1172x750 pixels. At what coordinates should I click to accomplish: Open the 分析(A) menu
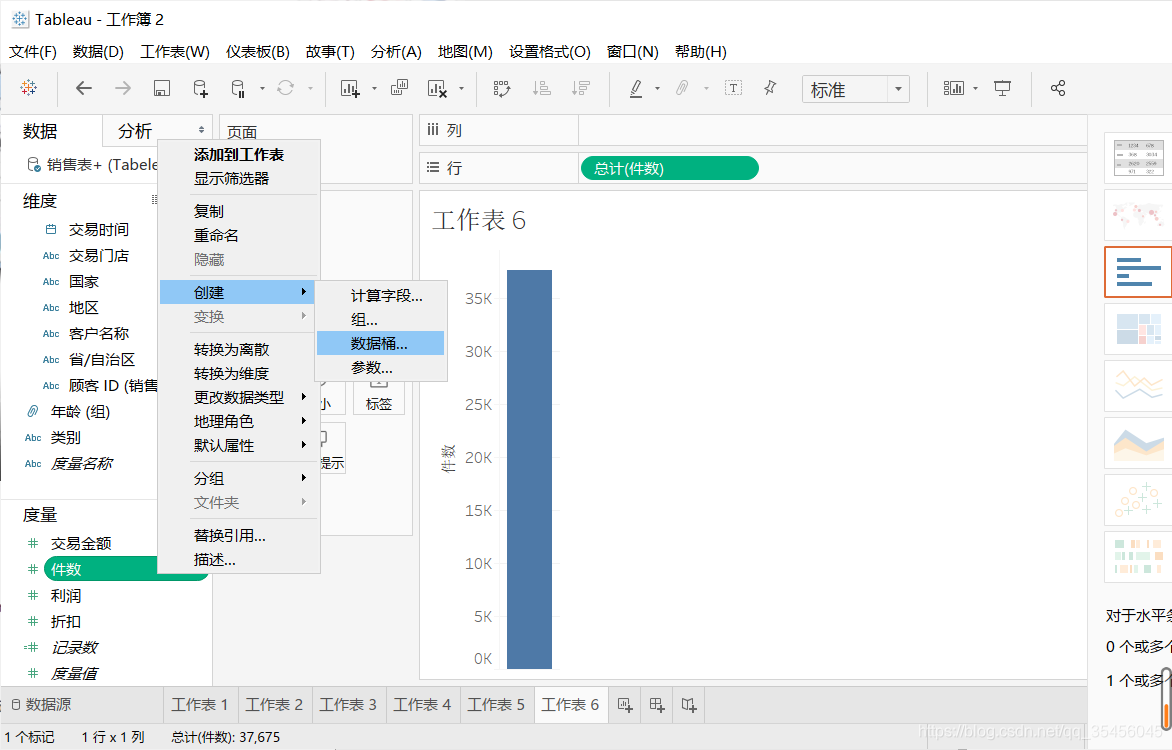coord(396,52)
